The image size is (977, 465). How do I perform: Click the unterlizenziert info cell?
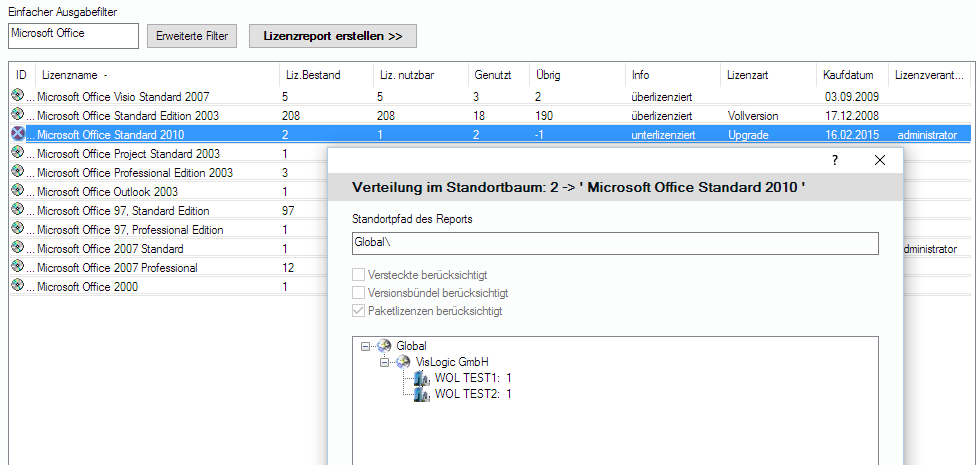coord(663,134)
